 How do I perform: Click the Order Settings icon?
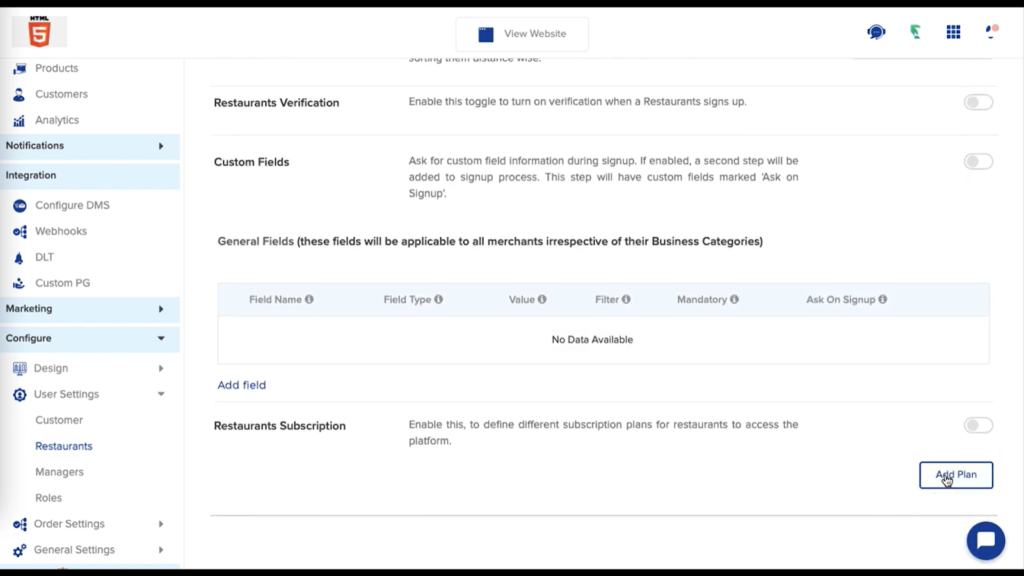[20, 524]
